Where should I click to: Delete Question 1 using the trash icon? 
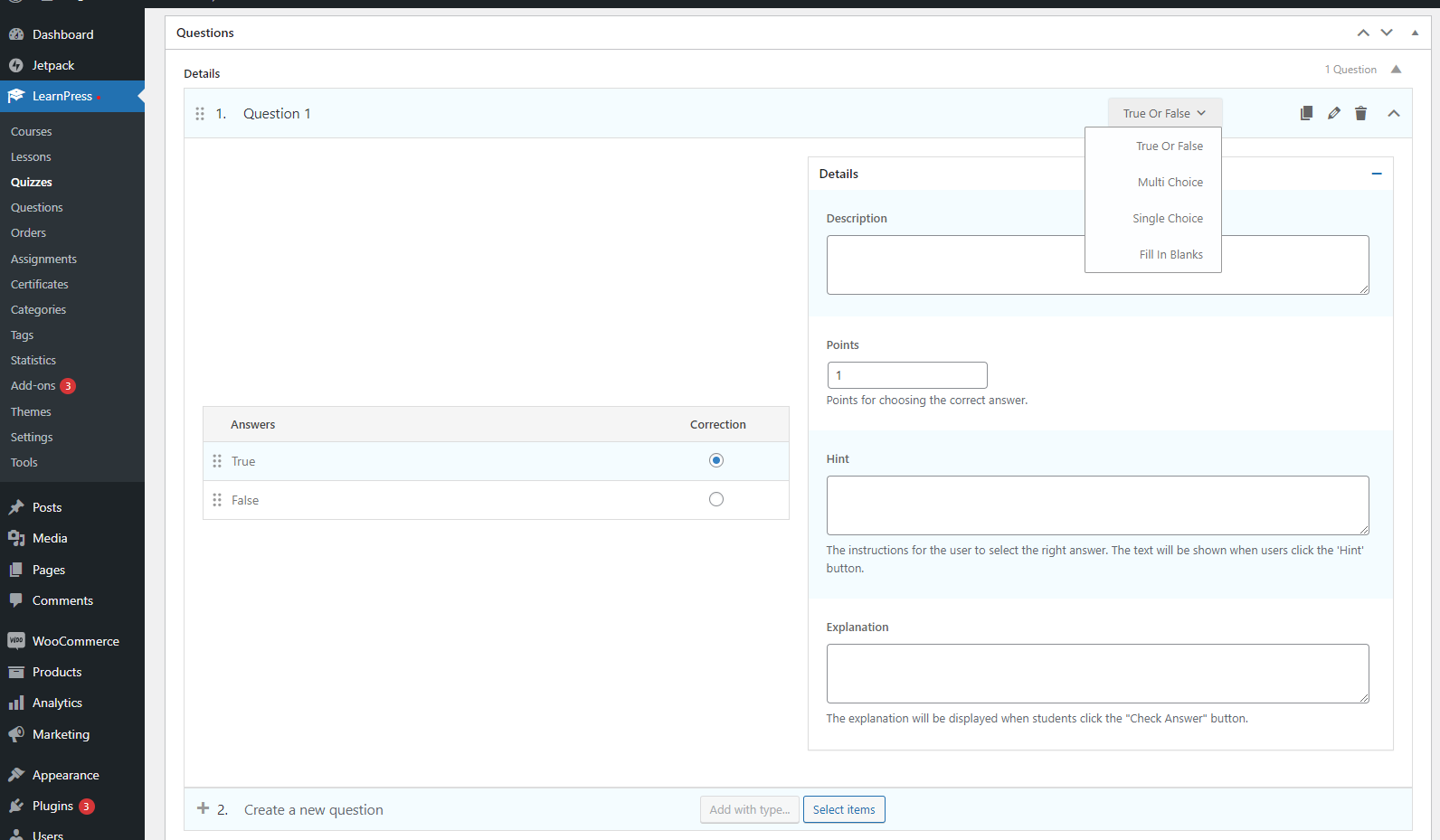click(1360, 113)
